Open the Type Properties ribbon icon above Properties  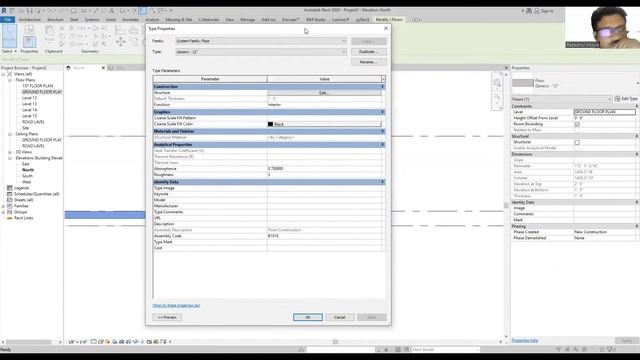(29, 30)
